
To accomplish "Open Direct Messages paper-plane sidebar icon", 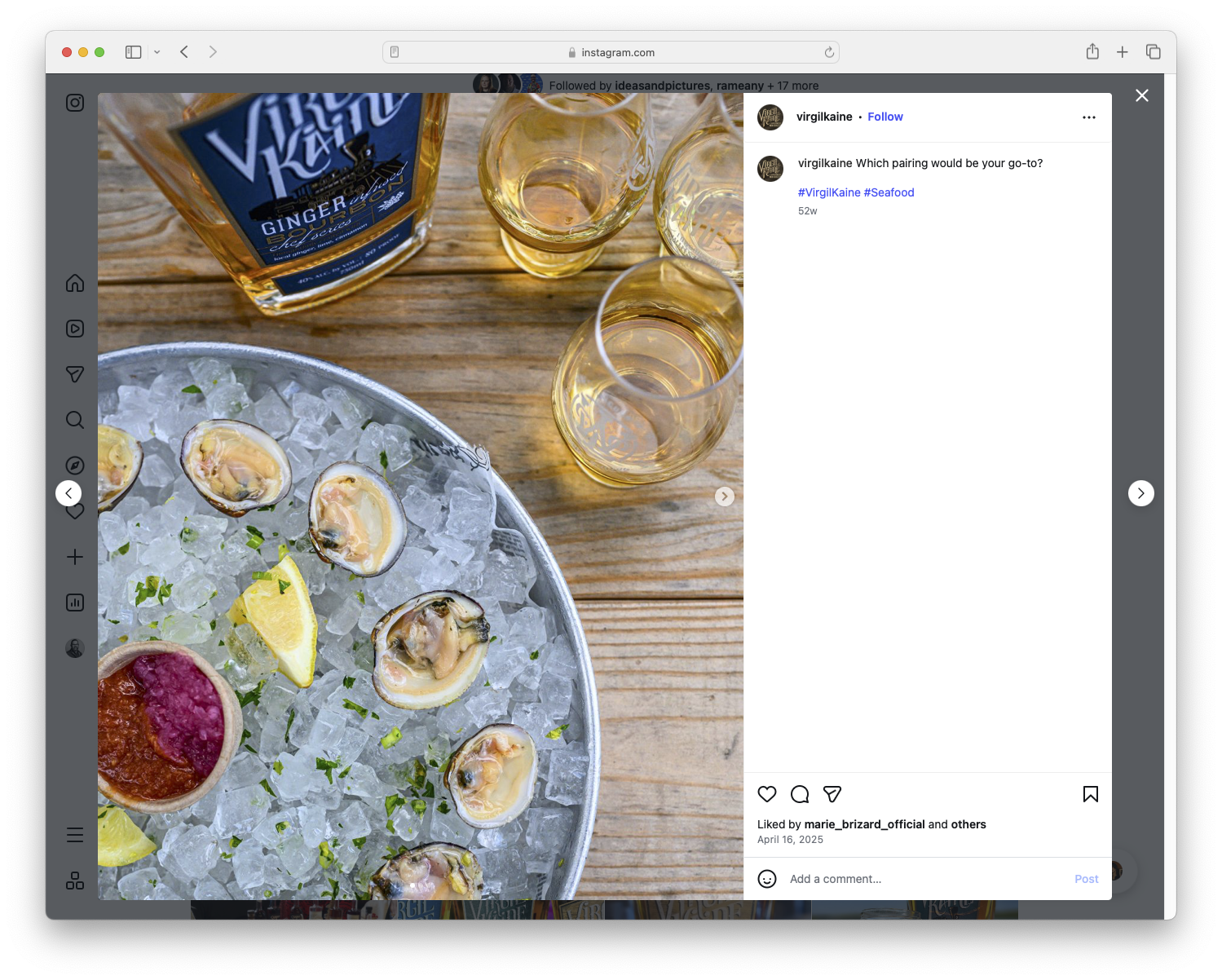I will coord(74,374).
